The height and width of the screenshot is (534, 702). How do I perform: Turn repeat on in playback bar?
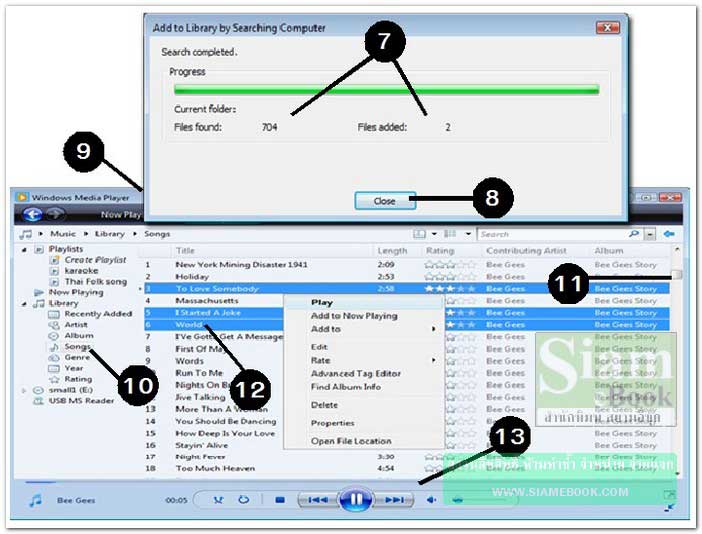[x=244, y=500]
